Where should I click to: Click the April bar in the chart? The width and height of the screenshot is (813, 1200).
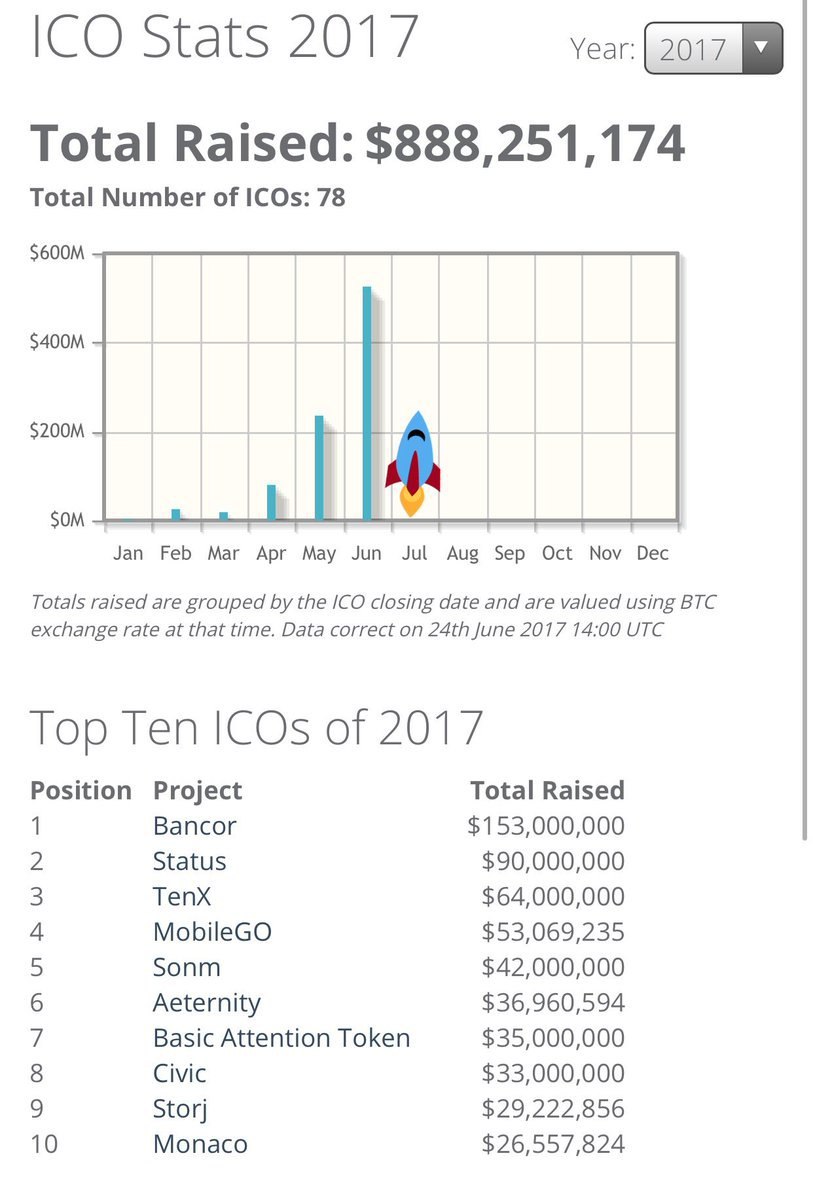(x=271, y=502)
